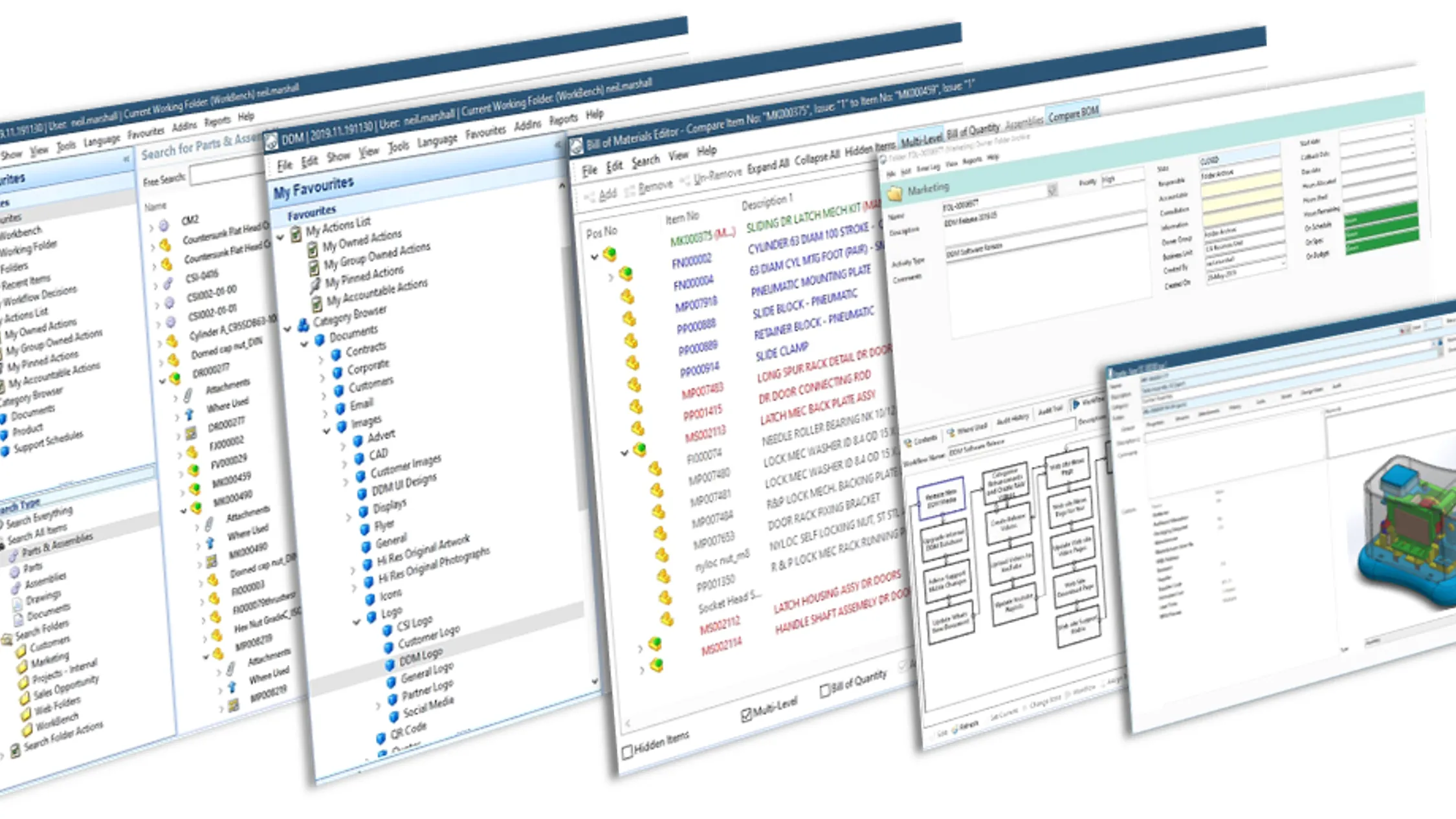
Task: Select the Social Media category
Action: click(428, 706)
